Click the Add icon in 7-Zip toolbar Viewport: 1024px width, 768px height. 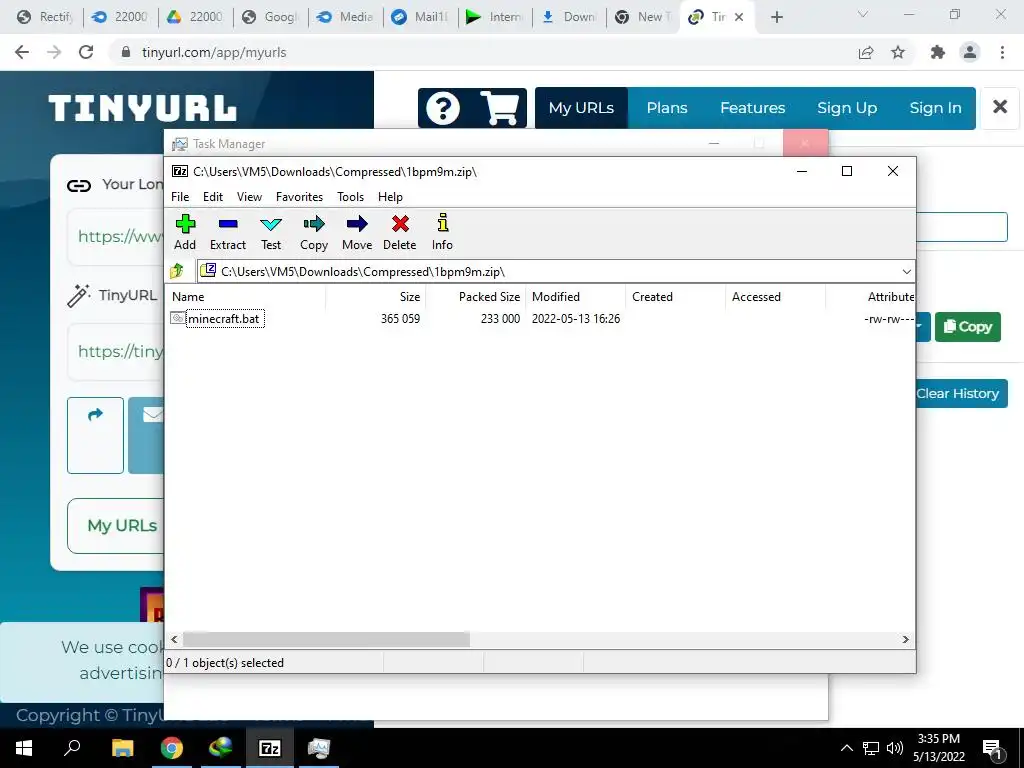pos(185,232)
